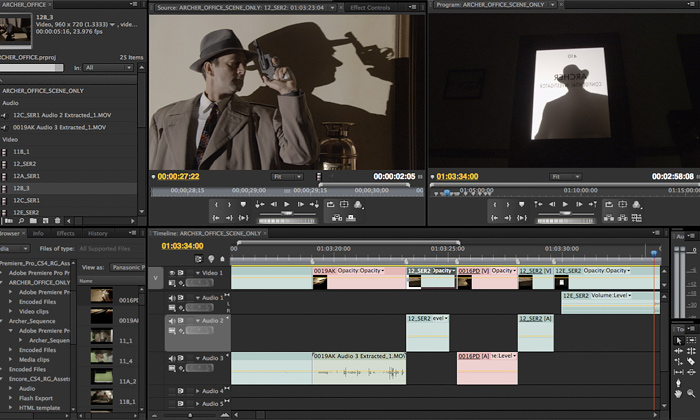The image size is (700, 420).
Task: Toggle sync lock on Audio 5 track
Action: coord(180,403)
